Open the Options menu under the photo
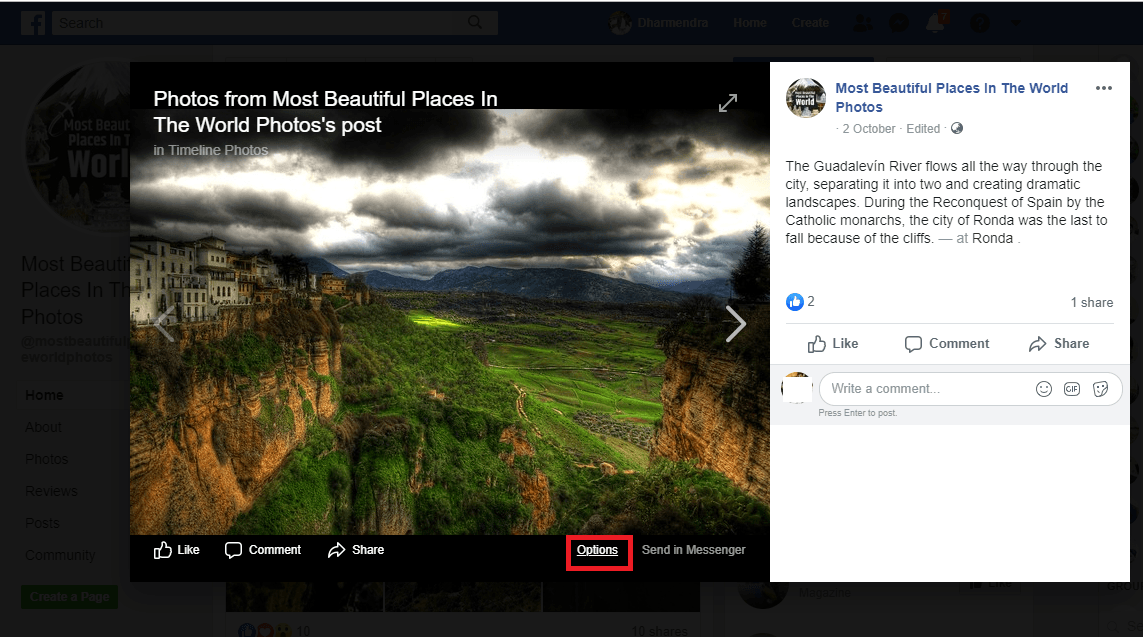1143x637 pixels. pyautogui.click(x=598, y=550)
